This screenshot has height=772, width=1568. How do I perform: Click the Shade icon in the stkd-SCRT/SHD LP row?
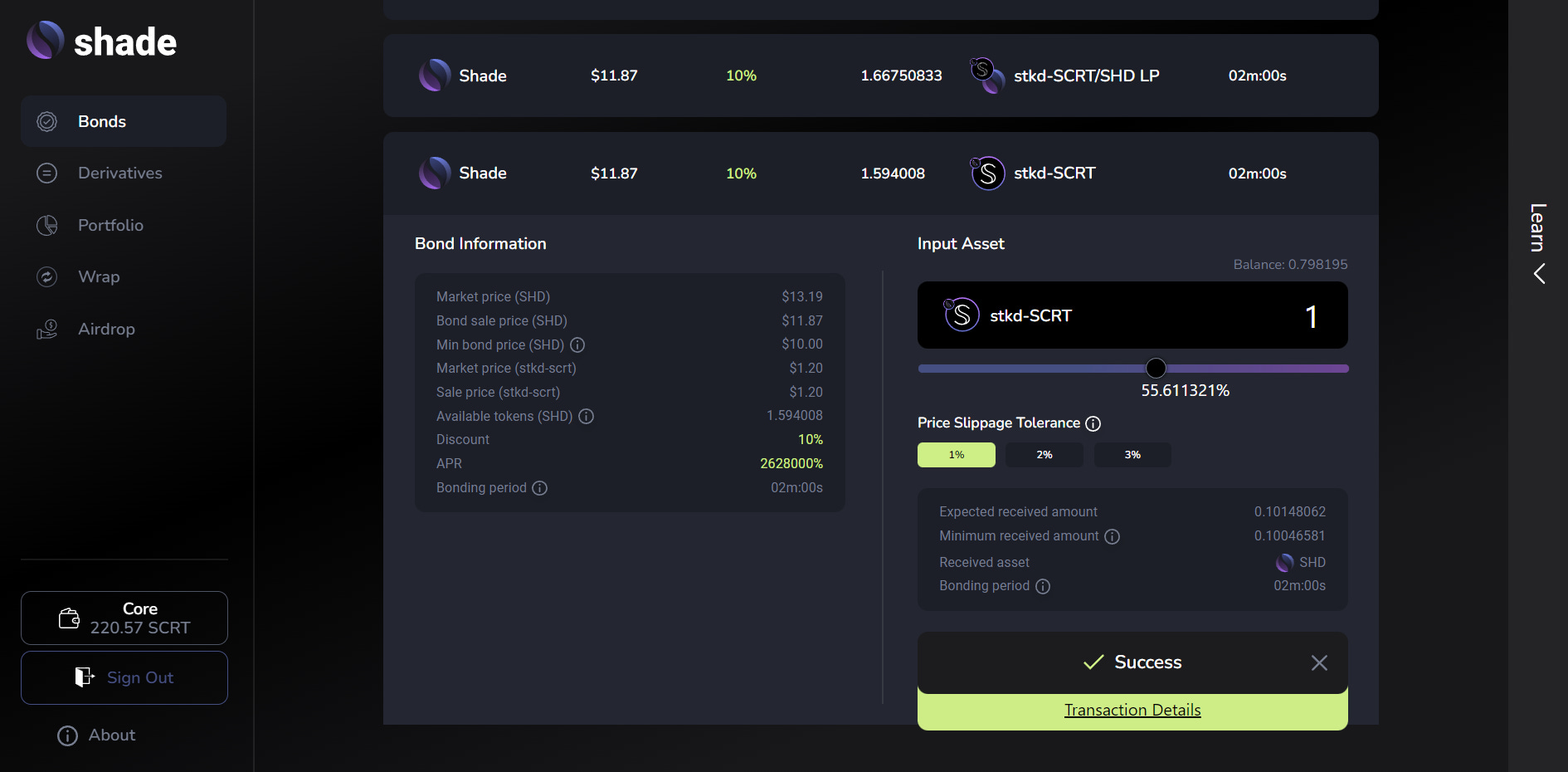click(x=435, y=76)
